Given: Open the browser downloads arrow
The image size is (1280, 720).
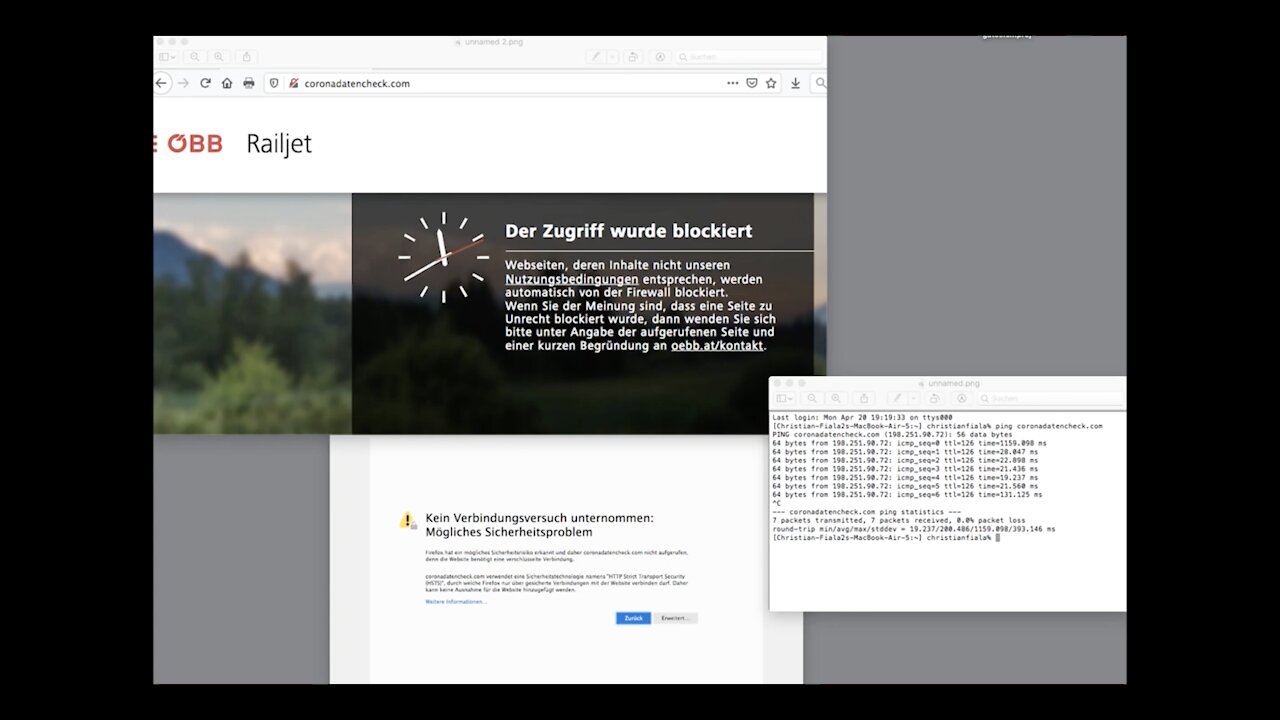Looking at the screenshot, I should tap(796, 83).
